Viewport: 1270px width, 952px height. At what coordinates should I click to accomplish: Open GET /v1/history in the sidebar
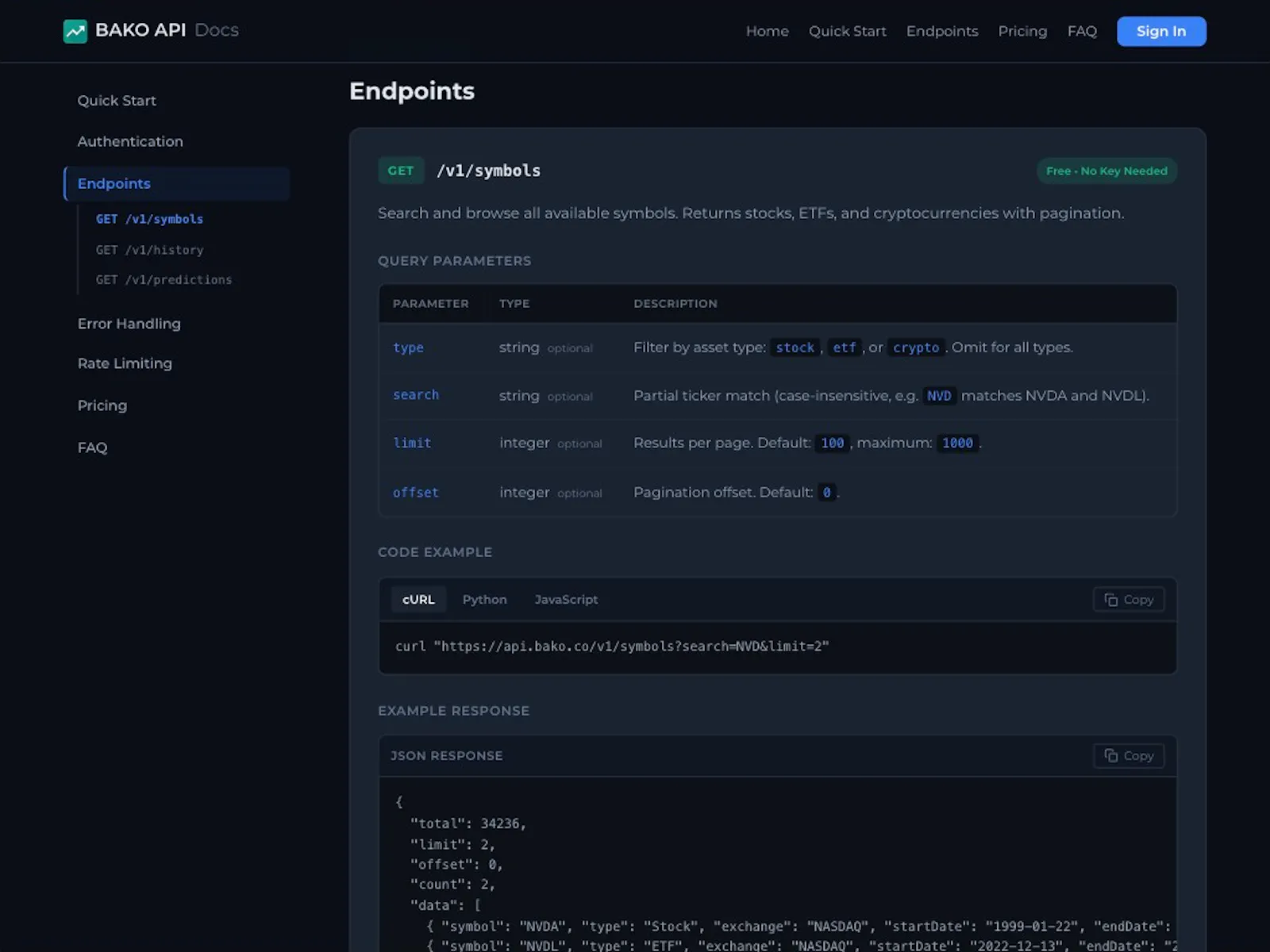coord(149,250)
